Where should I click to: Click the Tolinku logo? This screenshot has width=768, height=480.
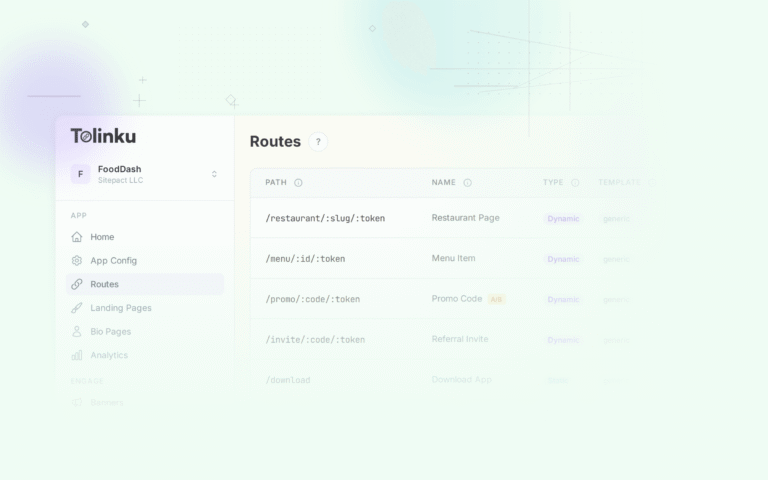click(x=103, y=136)
